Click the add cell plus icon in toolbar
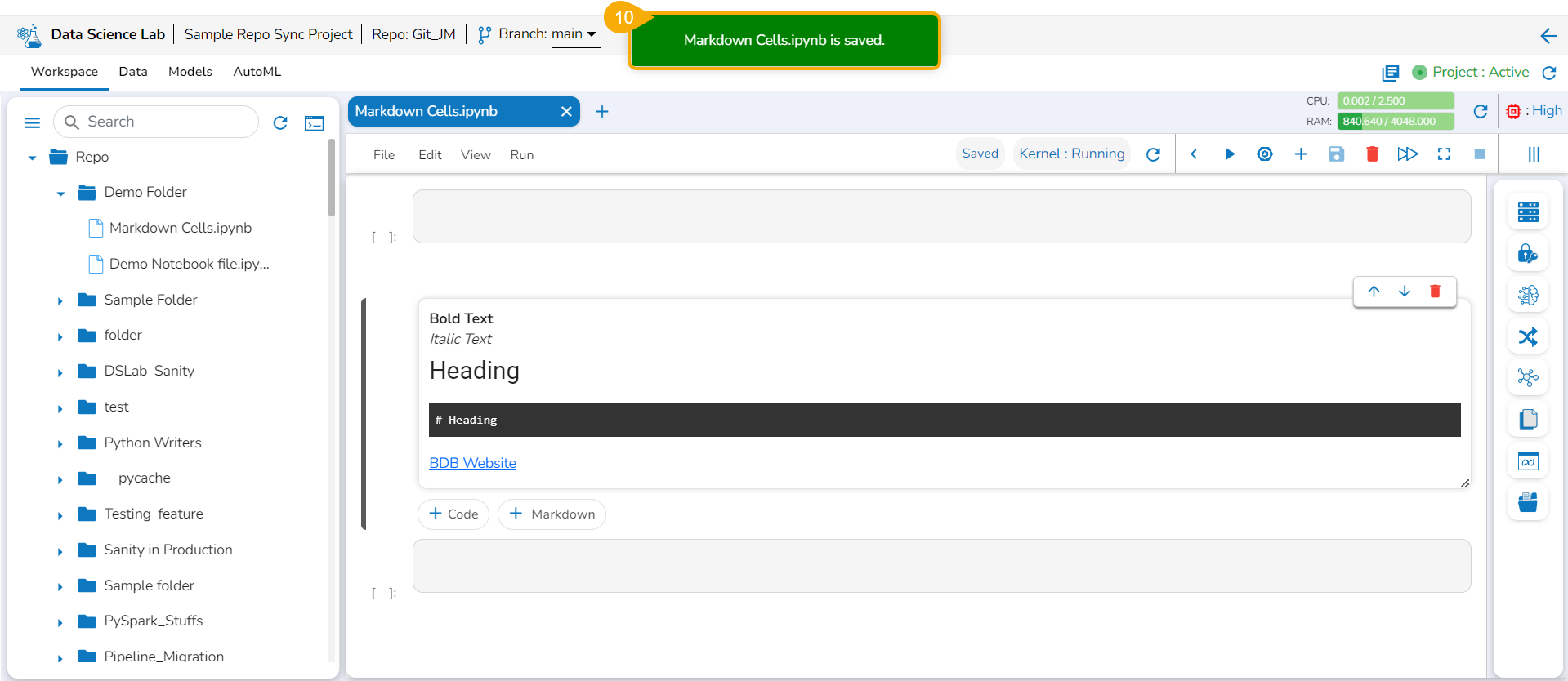 1301,154
